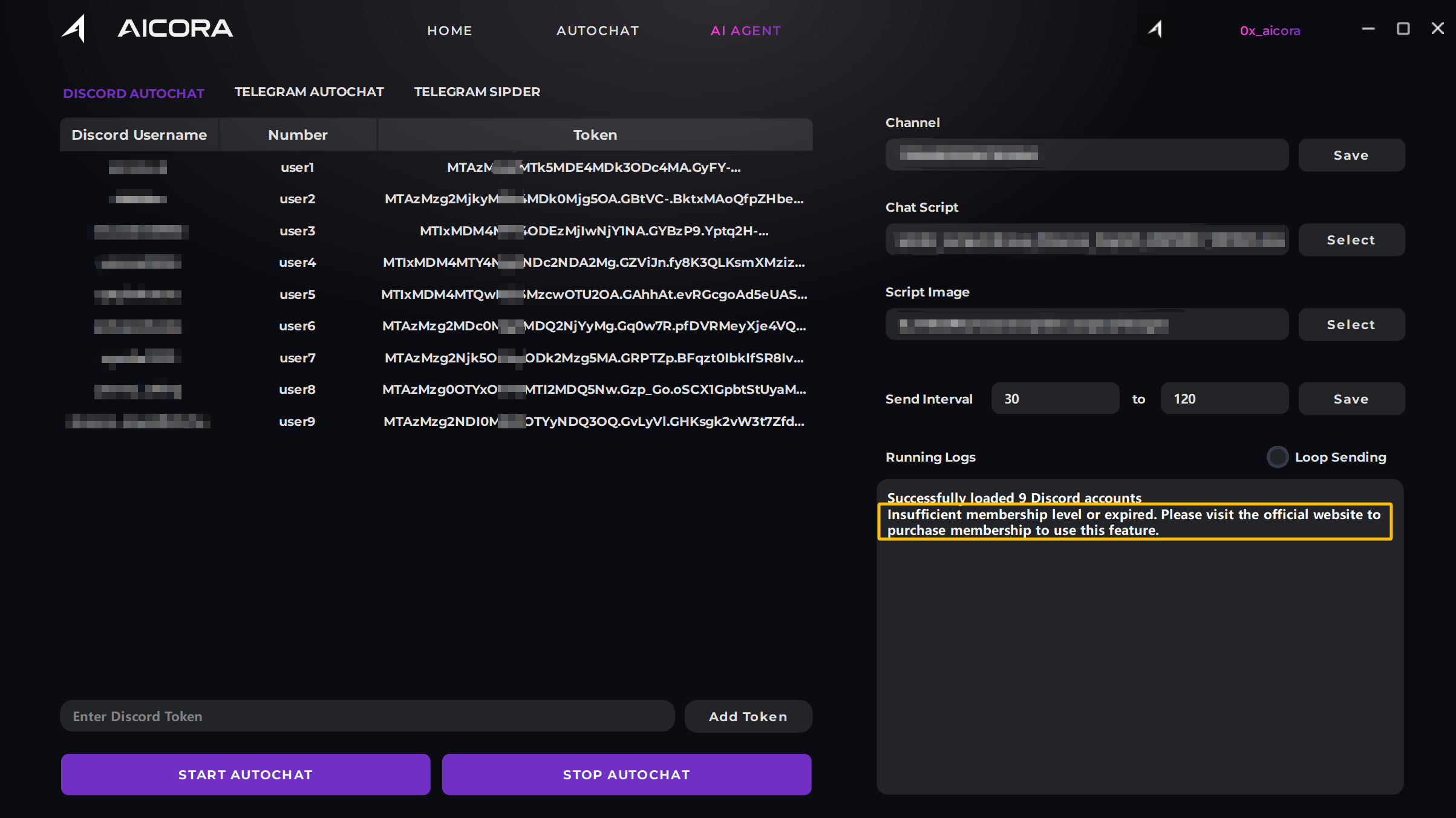This screenshot has height=818, width=1456.
Task: Click the profile avatar icon beside 0x_aicora
Action: click(1155, 29)
